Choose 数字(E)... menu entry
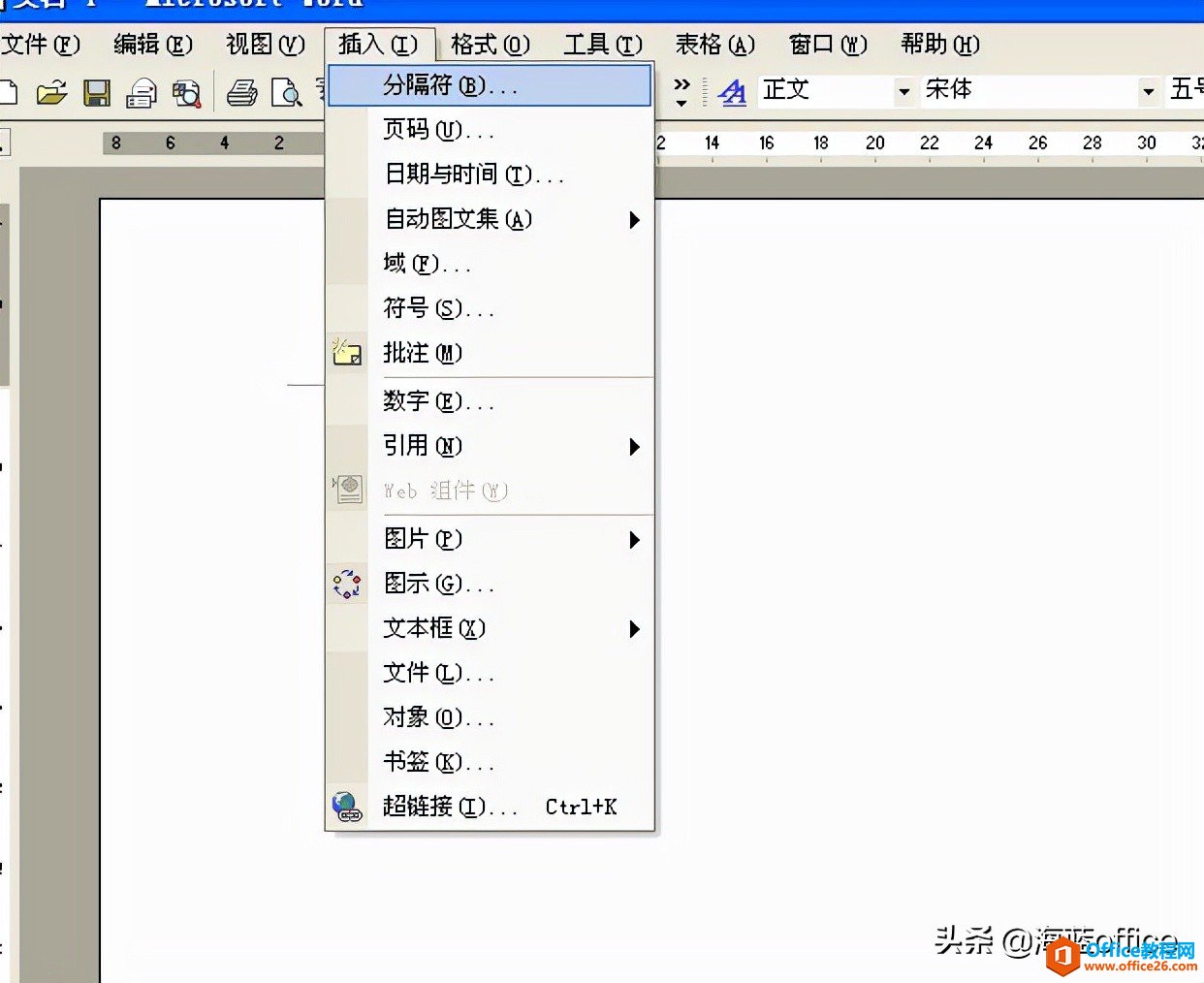 pyautogui.click(x=490, y=401)
